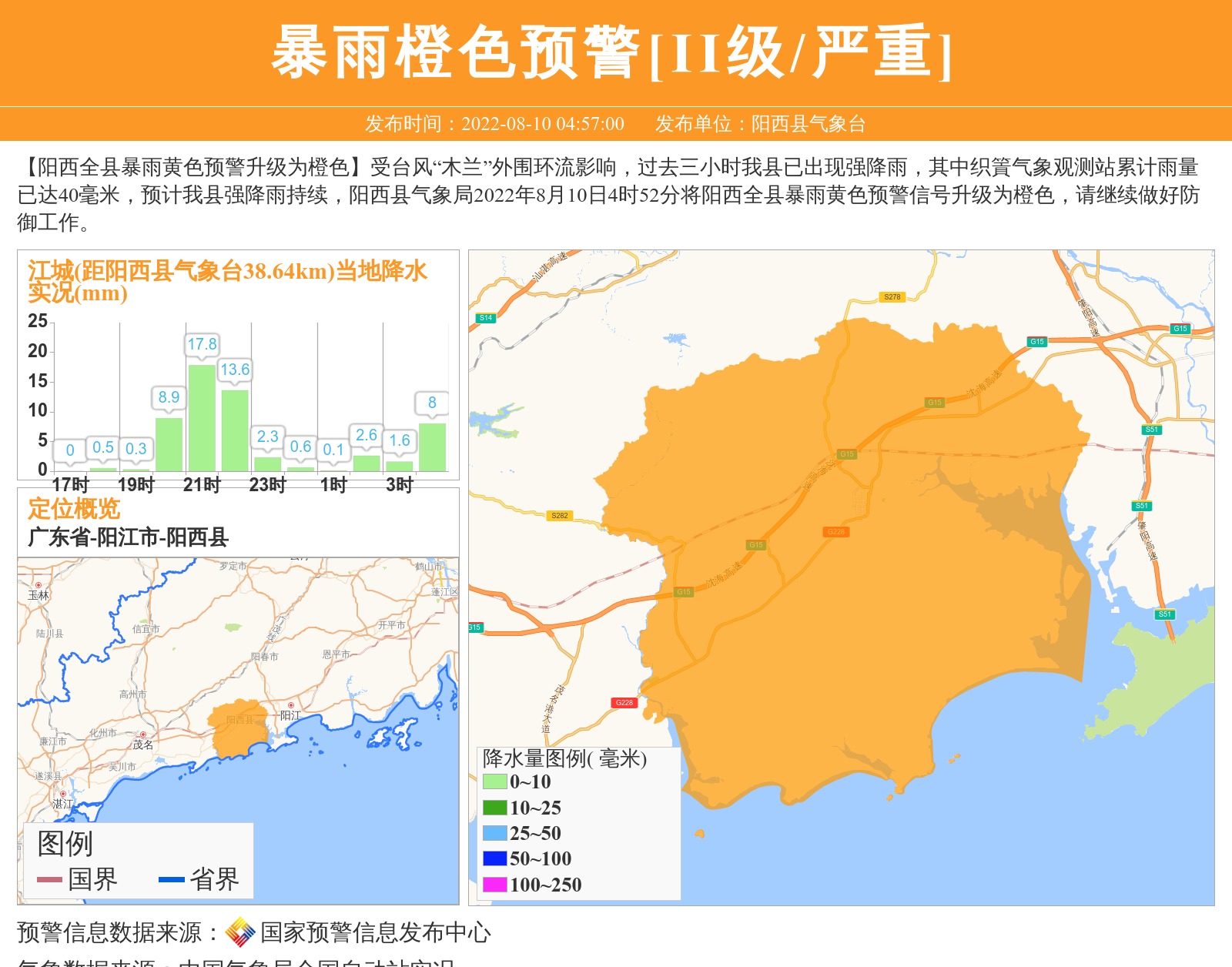
Task: Click the 茂名 city marker on overview map
Action: pyautogui.click(x=143, y=734)
